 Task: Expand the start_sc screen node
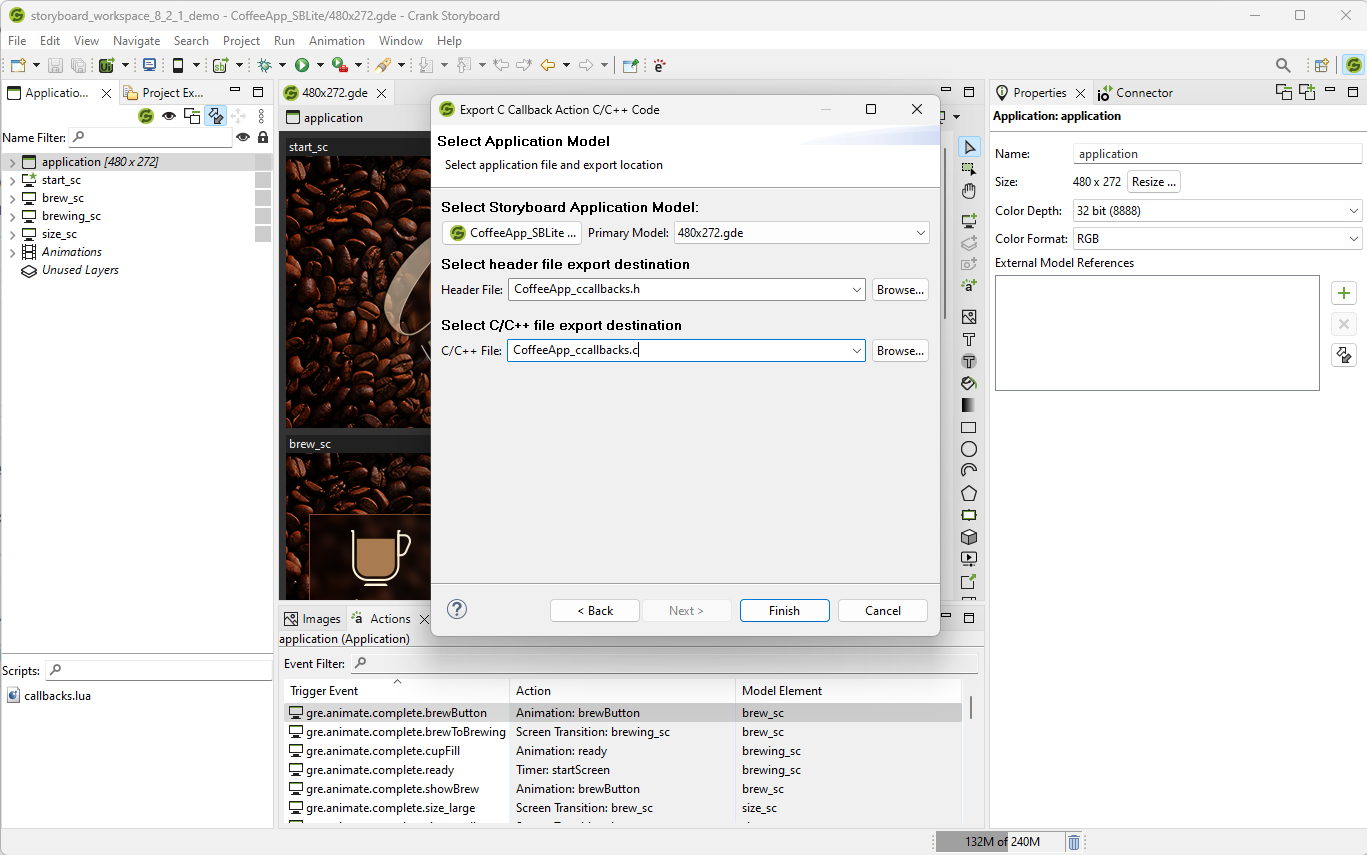coord(12,180)
